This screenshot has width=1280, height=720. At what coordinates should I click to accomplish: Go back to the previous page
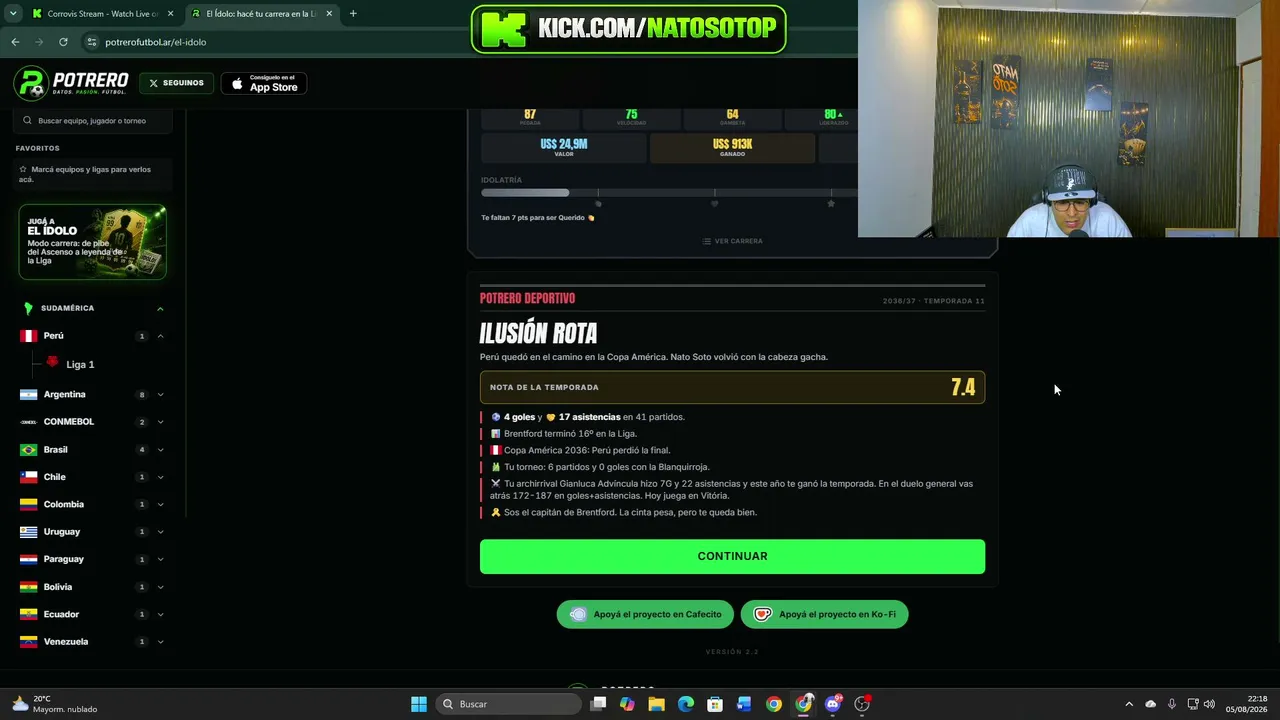point(15,42)
